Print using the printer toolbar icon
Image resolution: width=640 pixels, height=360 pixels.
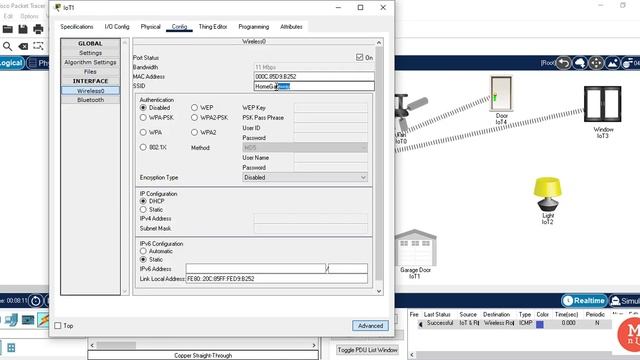[38, 29]
